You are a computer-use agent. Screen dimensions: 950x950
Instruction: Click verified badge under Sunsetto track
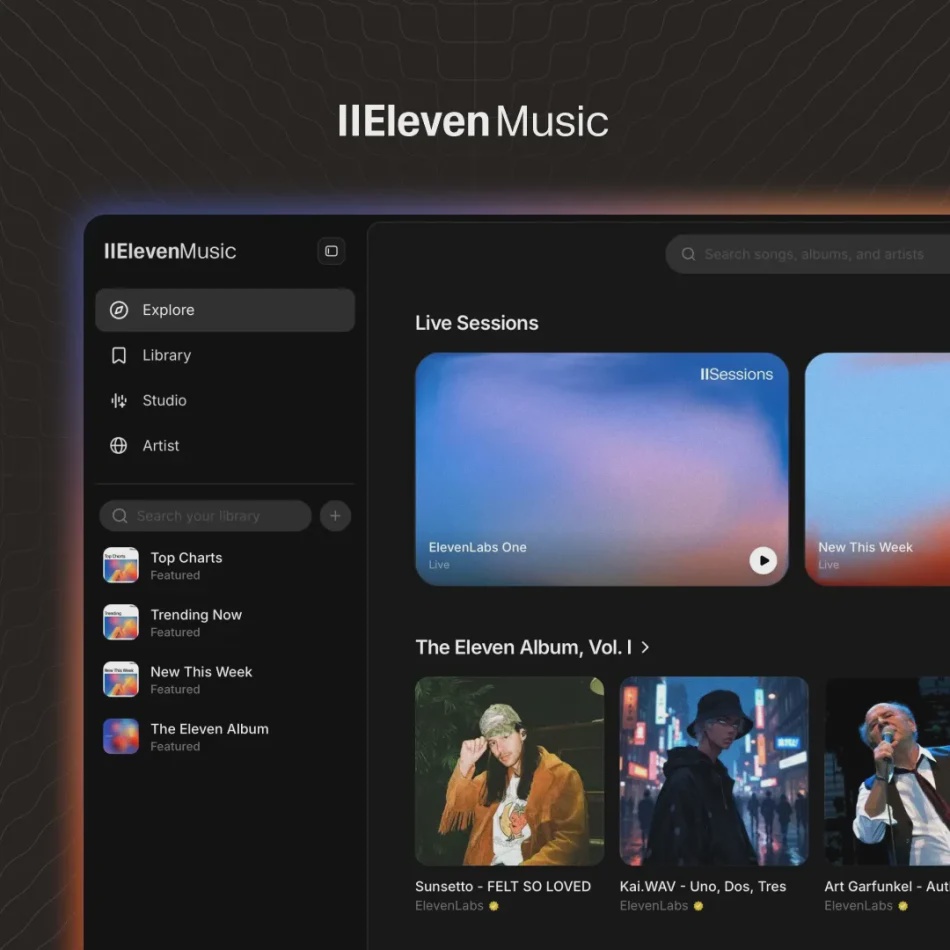494,906
